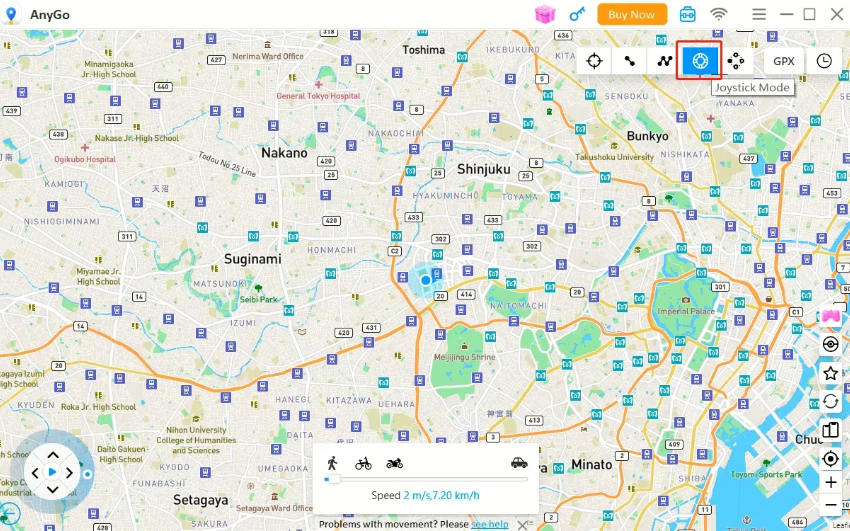The width and height of the screenshot is (850, 531).
Task: Open the history records clock icon
Action: click(824, 61)
